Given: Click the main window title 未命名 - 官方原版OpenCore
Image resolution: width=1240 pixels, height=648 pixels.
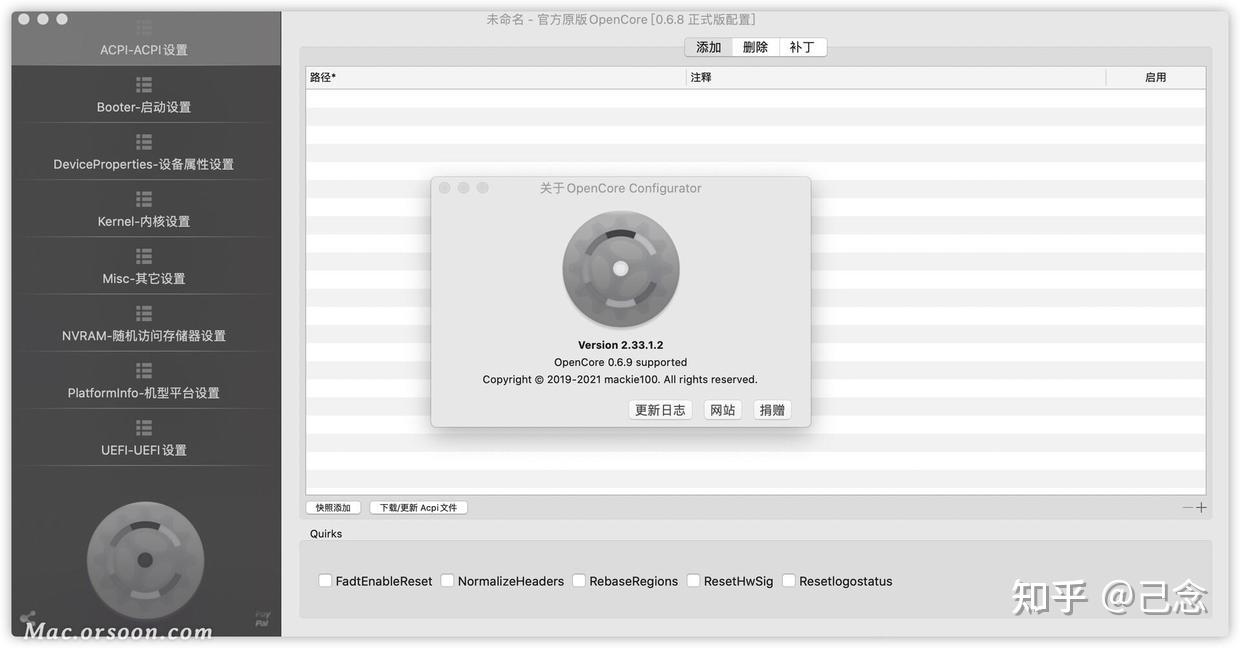Looking at the screenshot, I should (621, 19).
